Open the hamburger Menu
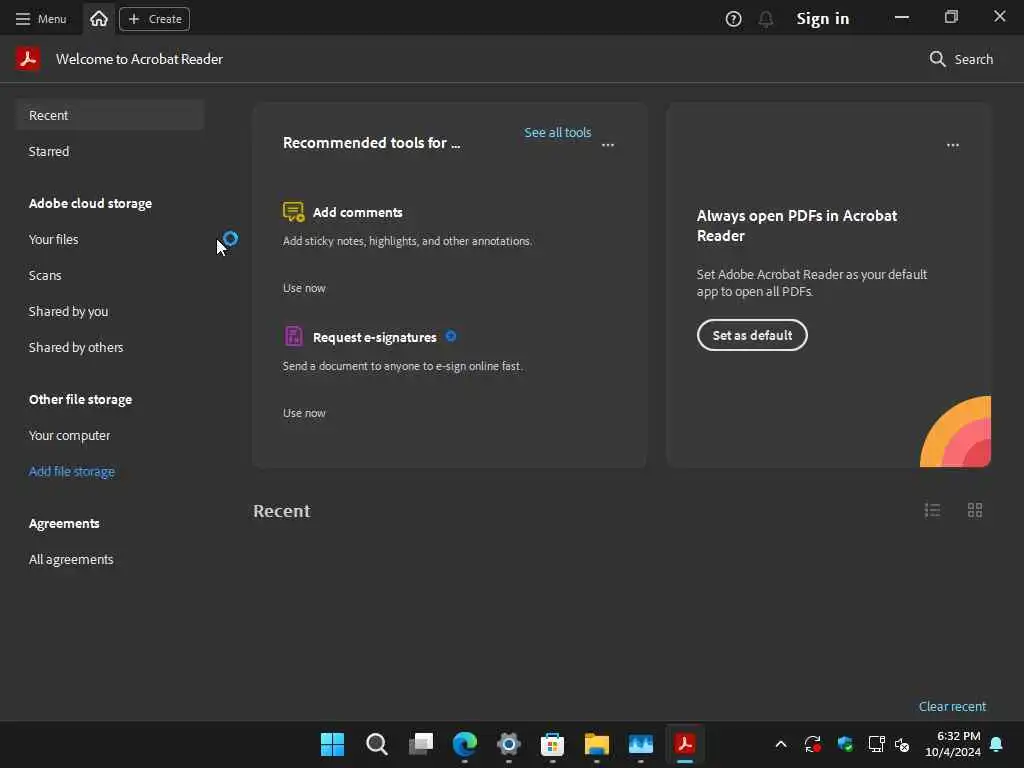This screenshot has height=768, width=1024. tap(40, 19)
